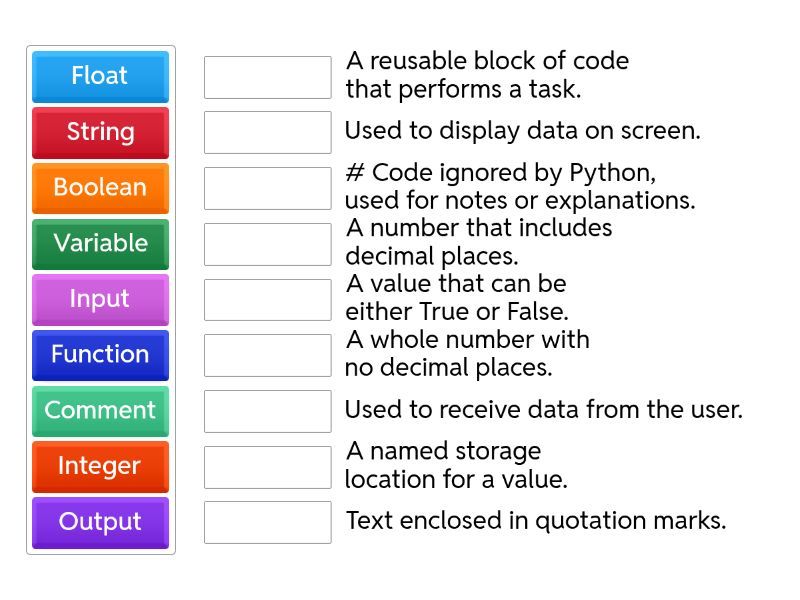Click answer box beside reusable block of code
This screenshot has width=800, height=600.
pos(267,77)
